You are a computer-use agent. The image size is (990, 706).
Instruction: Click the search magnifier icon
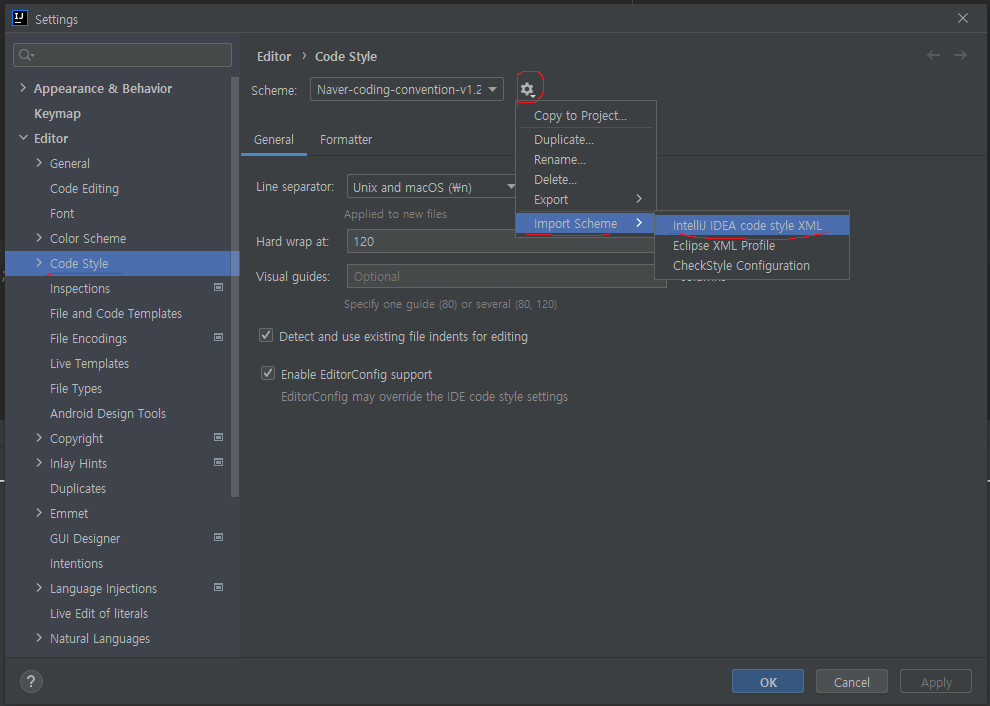[26, 55]
